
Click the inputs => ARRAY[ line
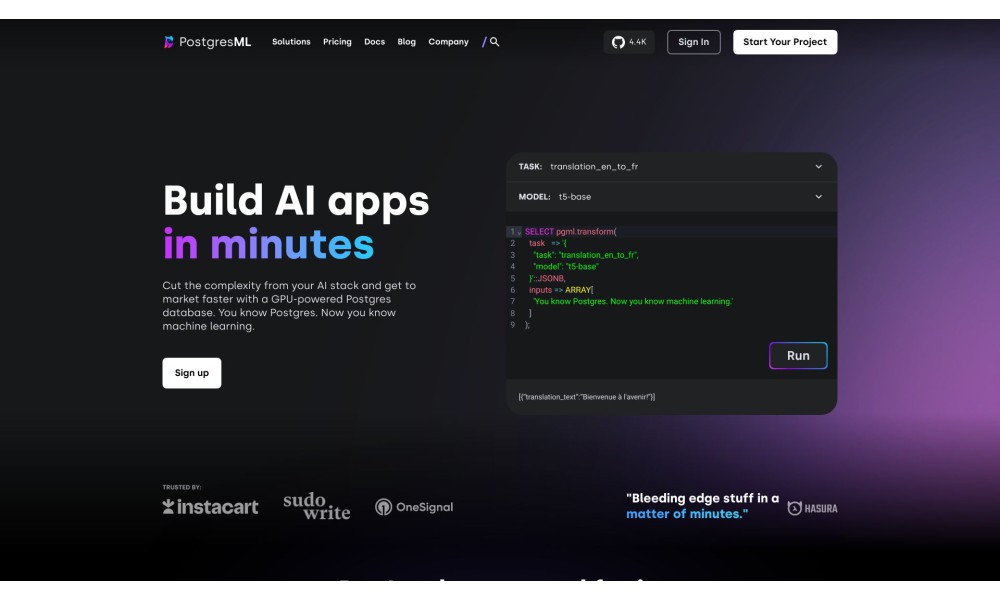click(561, 290)
